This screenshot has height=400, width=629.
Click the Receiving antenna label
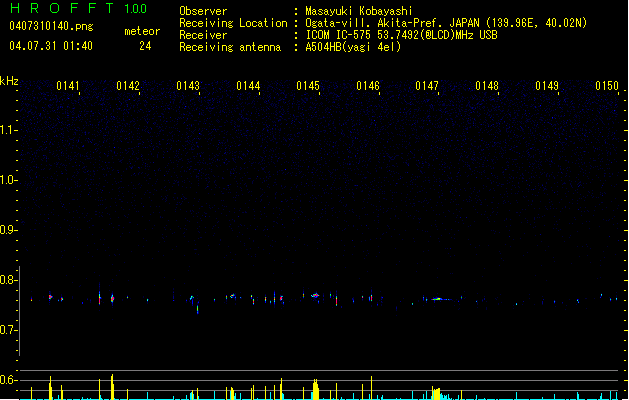(x=230, y=47)
